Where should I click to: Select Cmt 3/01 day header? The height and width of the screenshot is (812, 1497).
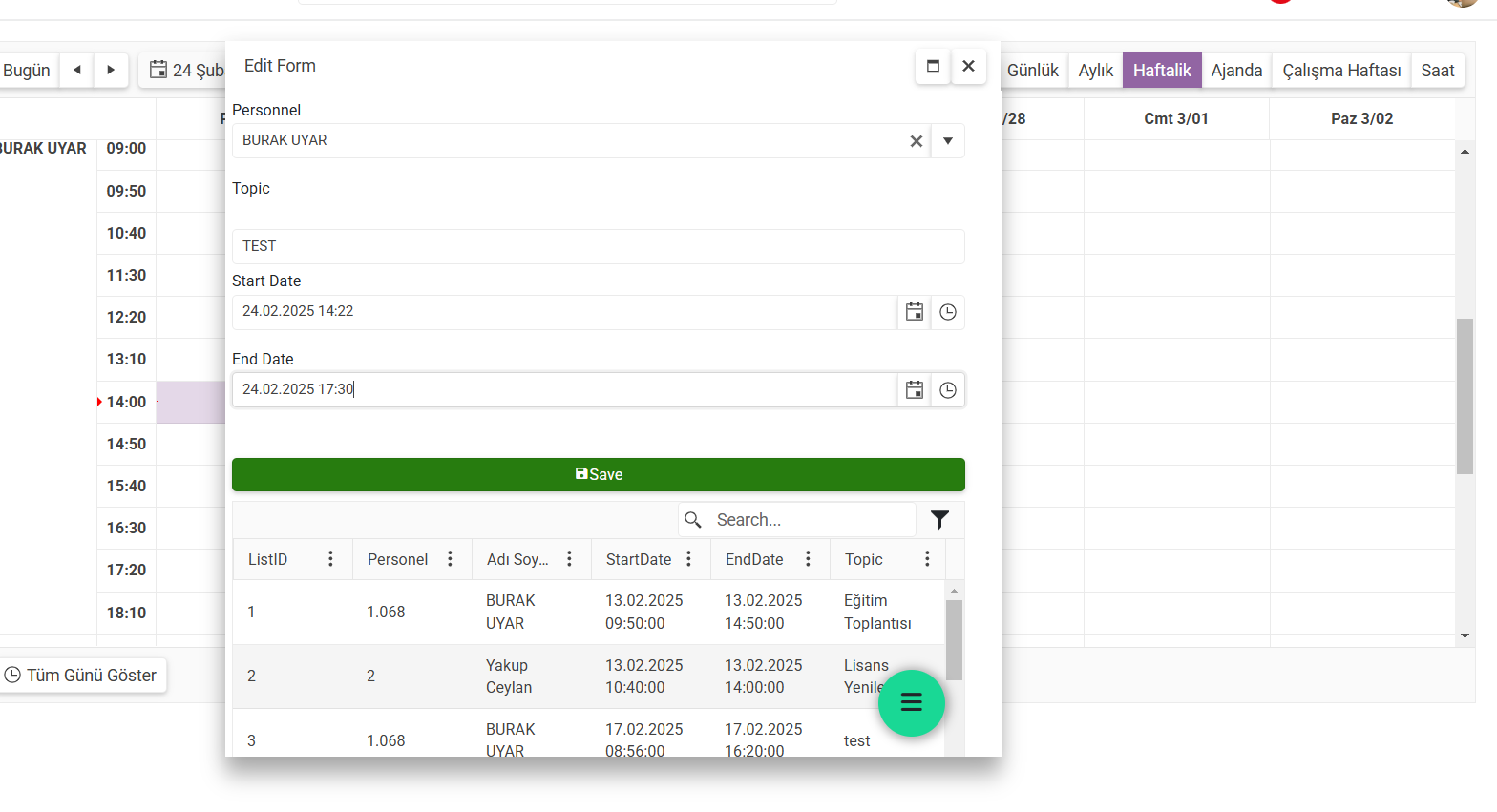(x=1176, y=118)
